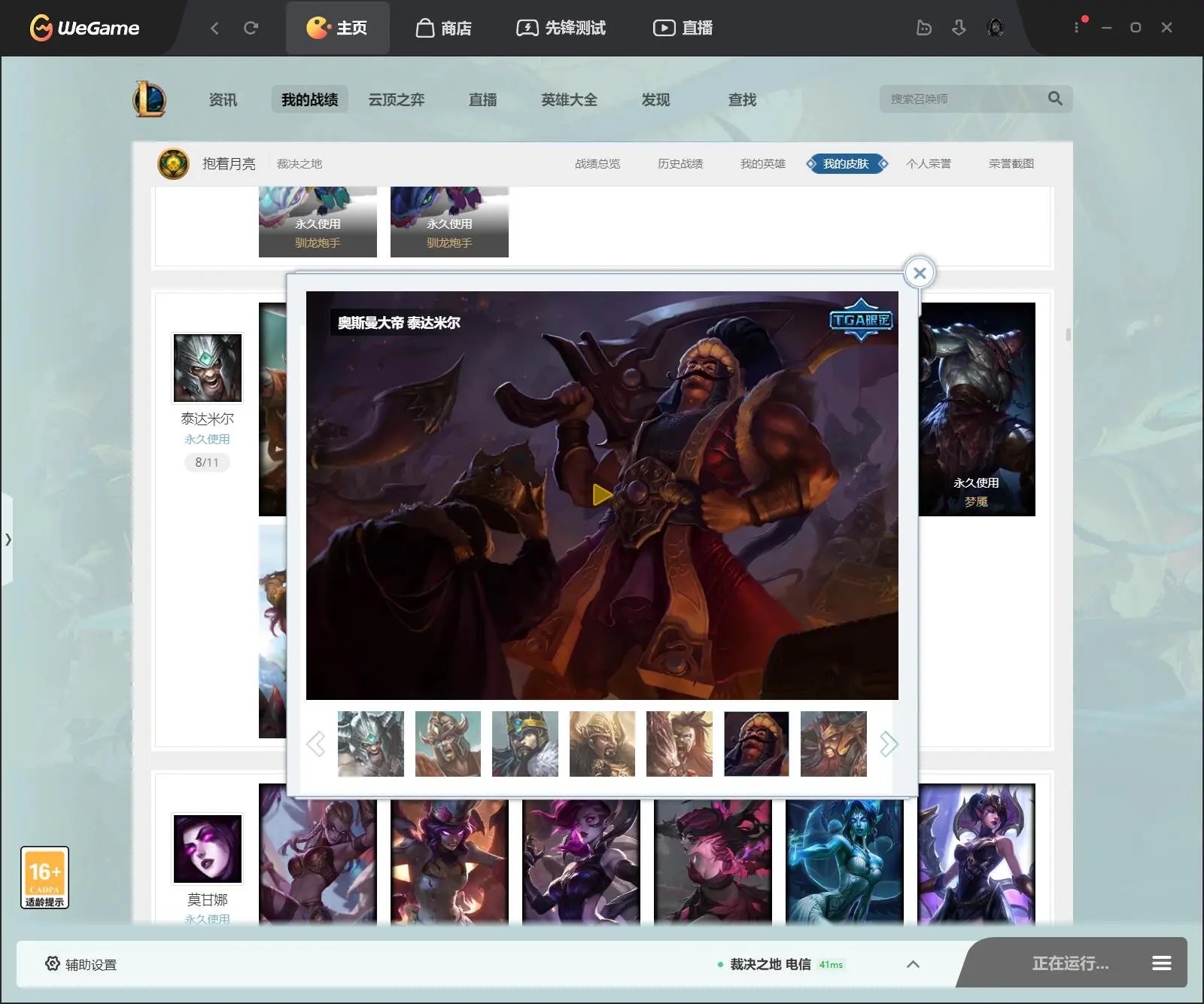The width and height of the screenshot is (1204, 1004).
Task: Expand the left side panel arrow
Action: pyautogui.click(x=8, y=539)
